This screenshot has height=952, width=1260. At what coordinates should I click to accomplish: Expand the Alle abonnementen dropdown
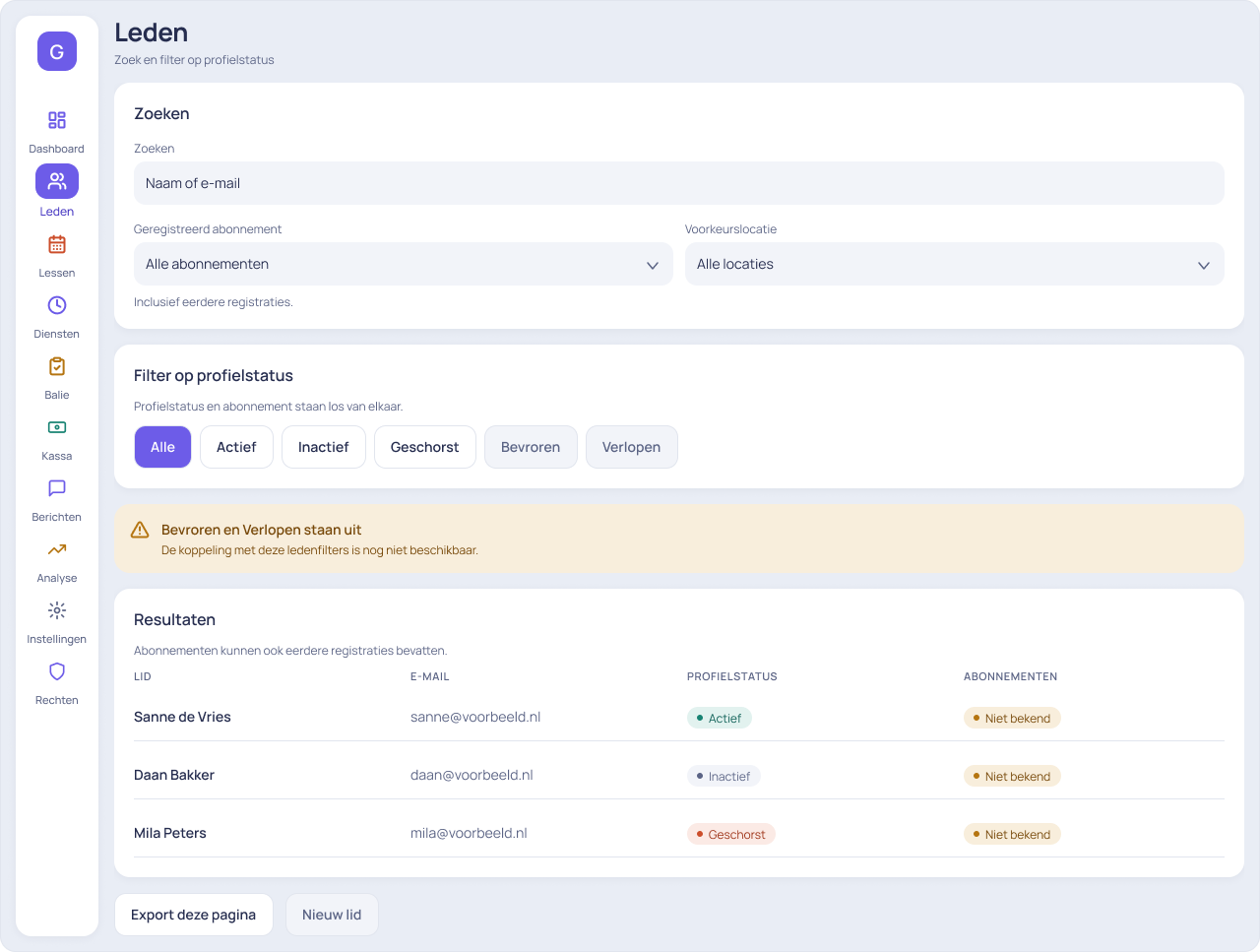click(404, 264)
